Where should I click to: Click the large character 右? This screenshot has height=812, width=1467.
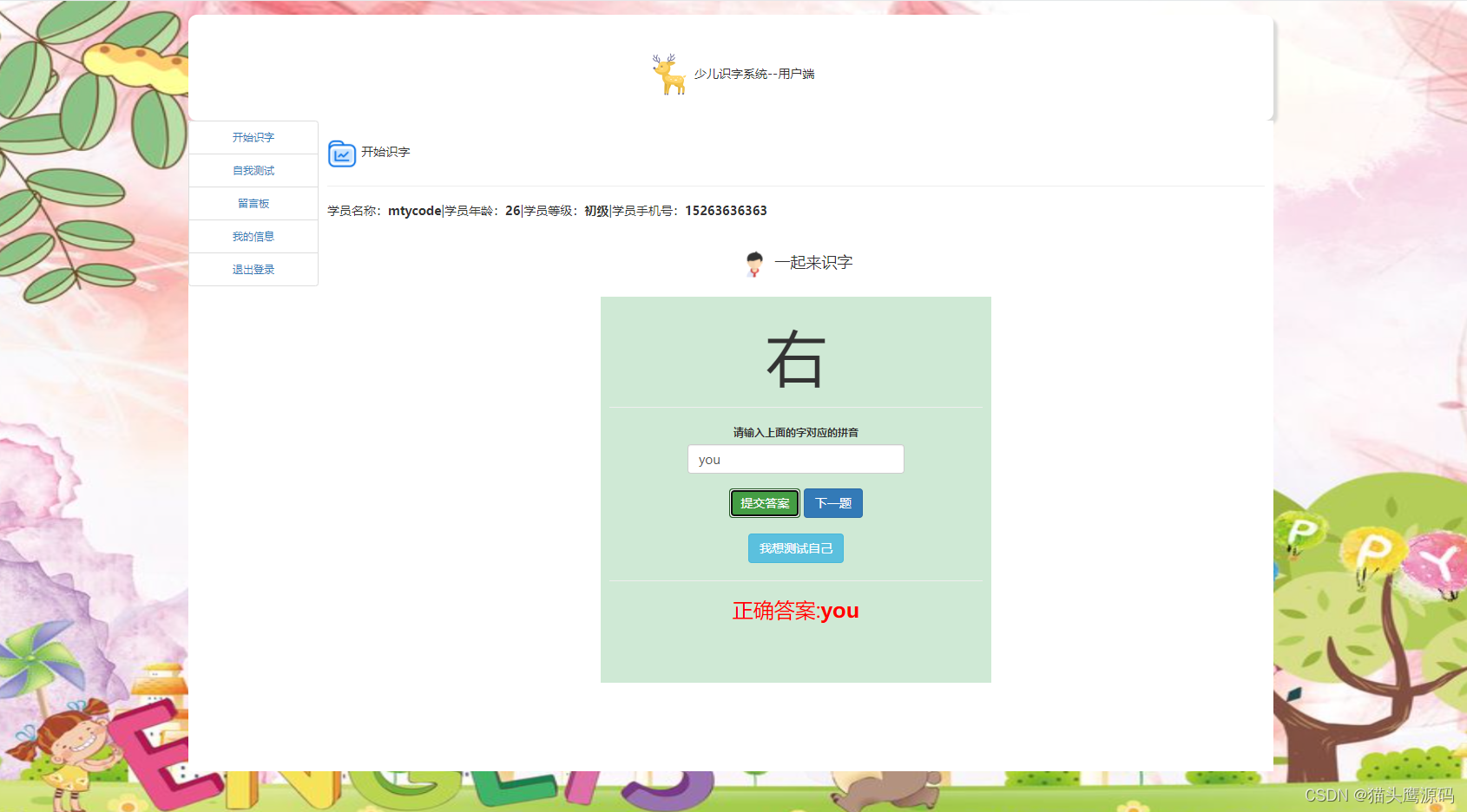(796, 359)
